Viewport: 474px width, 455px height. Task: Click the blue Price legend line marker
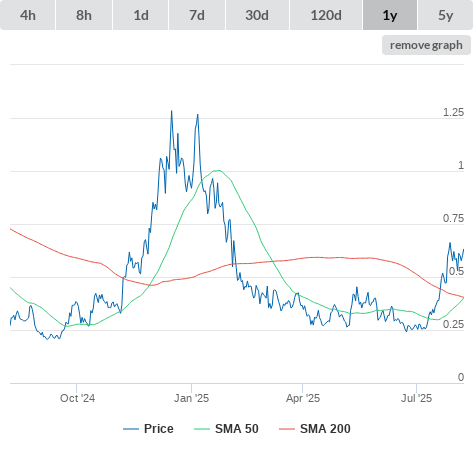[131, 429]
